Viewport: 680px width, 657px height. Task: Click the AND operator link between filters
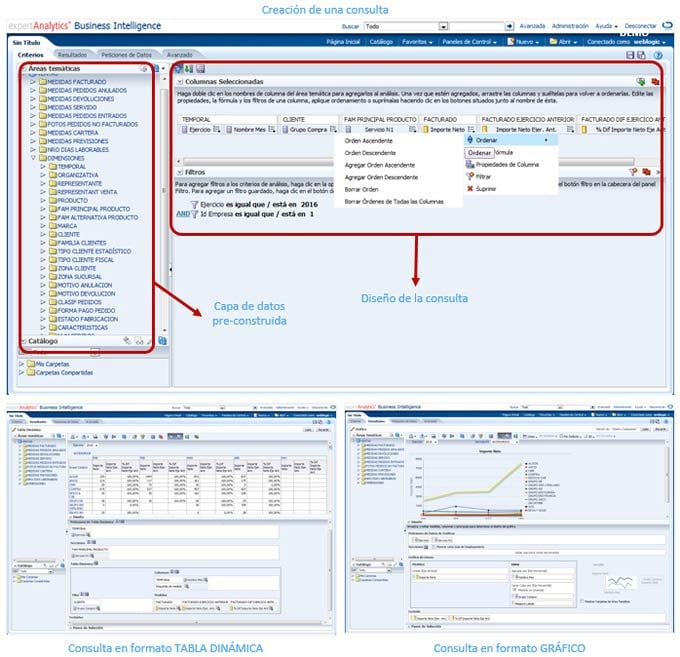coord(183,214)
